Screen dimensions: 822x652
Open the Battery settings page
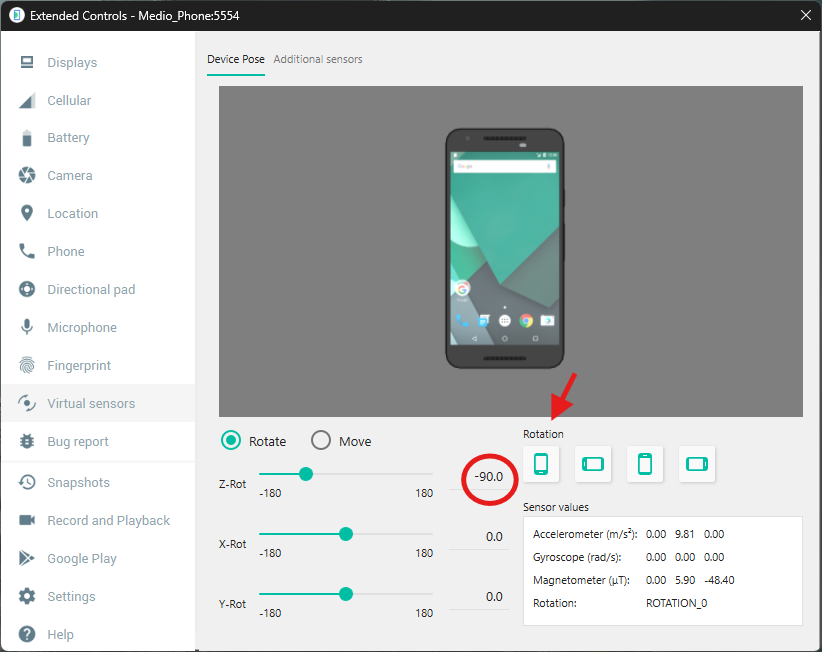pyautogui.click(x=68, y=138)
